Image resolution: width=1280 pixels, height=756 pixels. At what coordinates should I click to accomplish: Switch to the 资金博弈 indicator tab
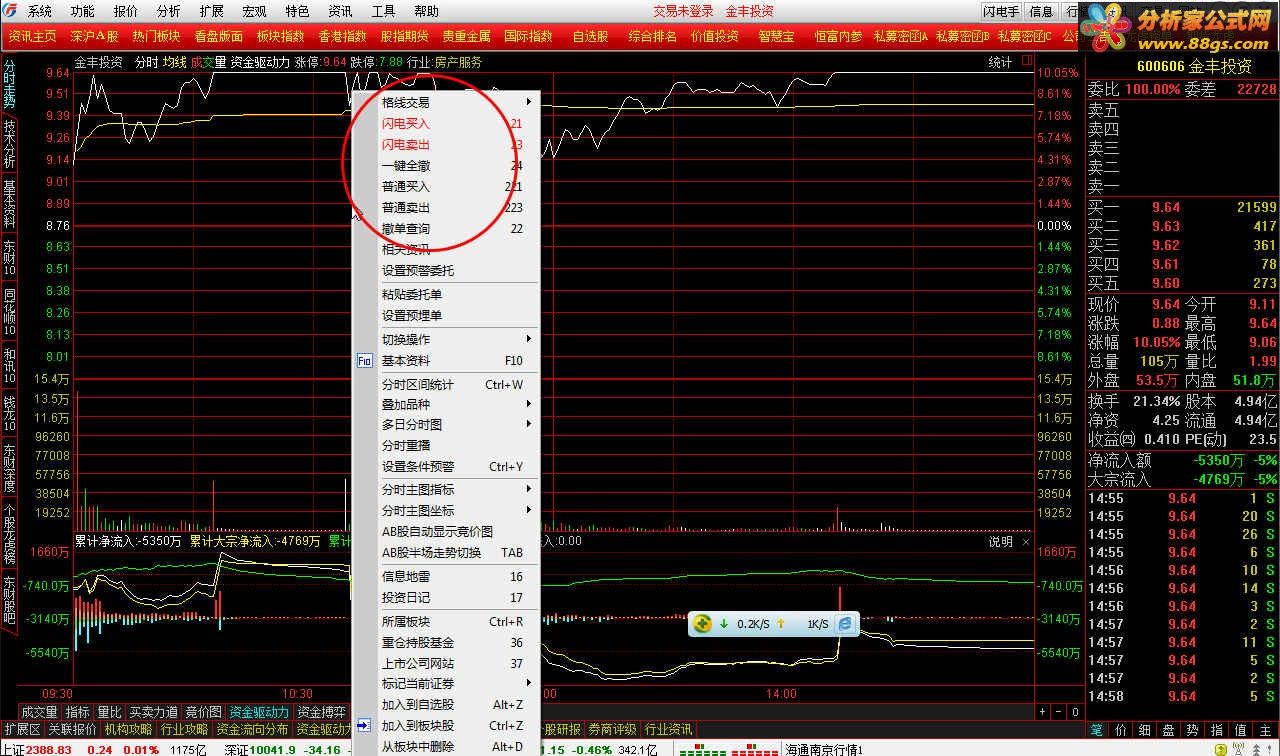[x=321, y=712]
